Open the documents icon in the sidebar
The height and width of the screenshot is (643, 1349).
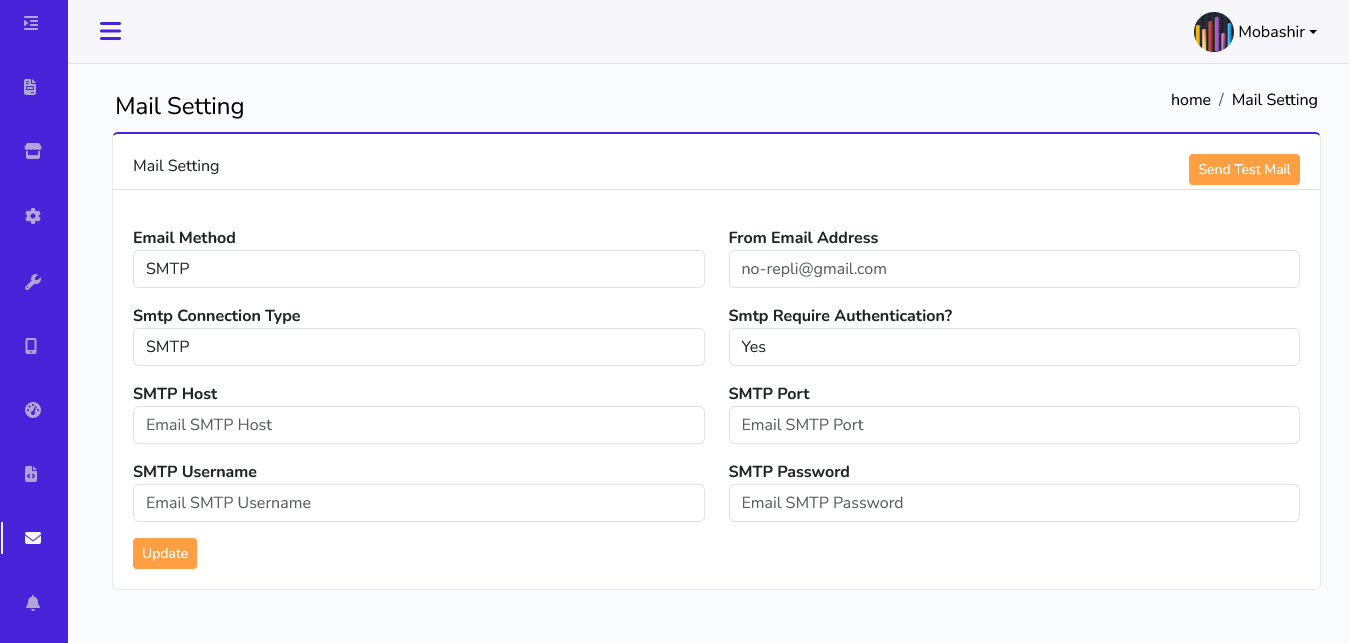tap(32, 86)
